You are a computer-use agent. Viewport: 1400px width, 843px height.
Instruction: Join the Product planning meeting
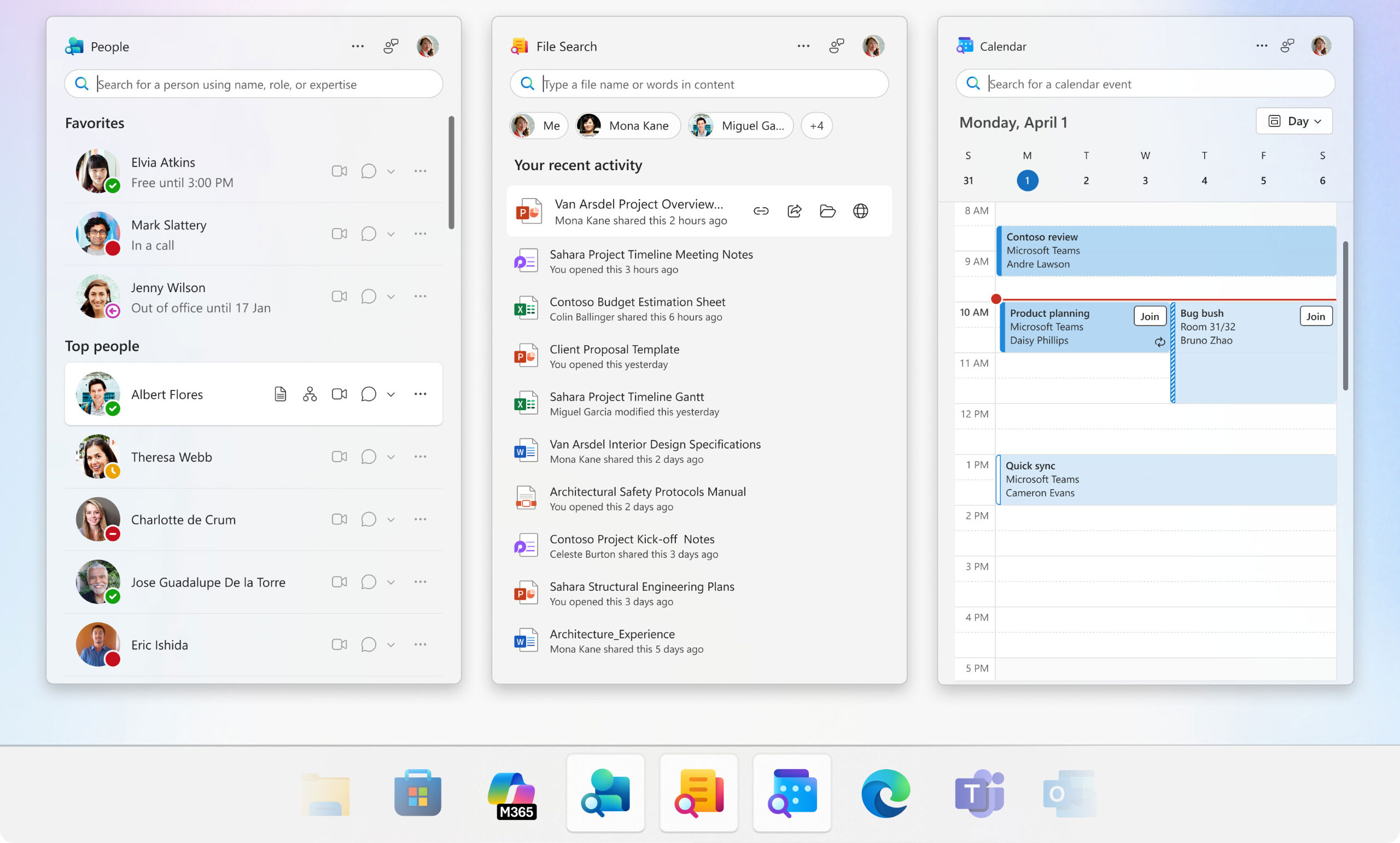coord(1149,316)
